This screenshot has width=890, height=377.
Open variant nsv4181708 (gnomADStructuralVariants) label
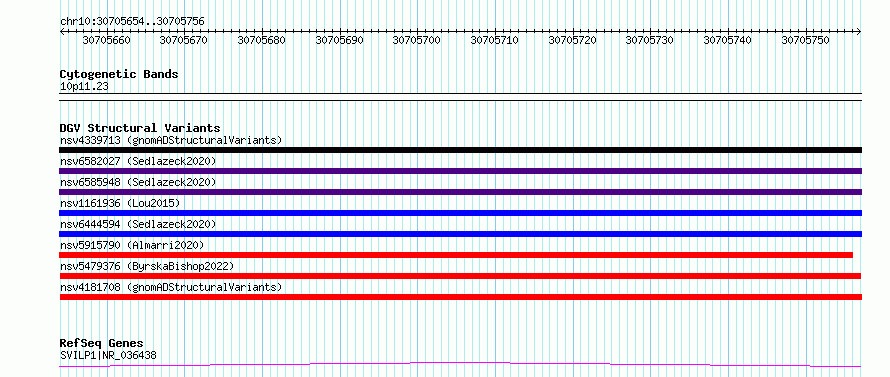(x=171, y=287)
